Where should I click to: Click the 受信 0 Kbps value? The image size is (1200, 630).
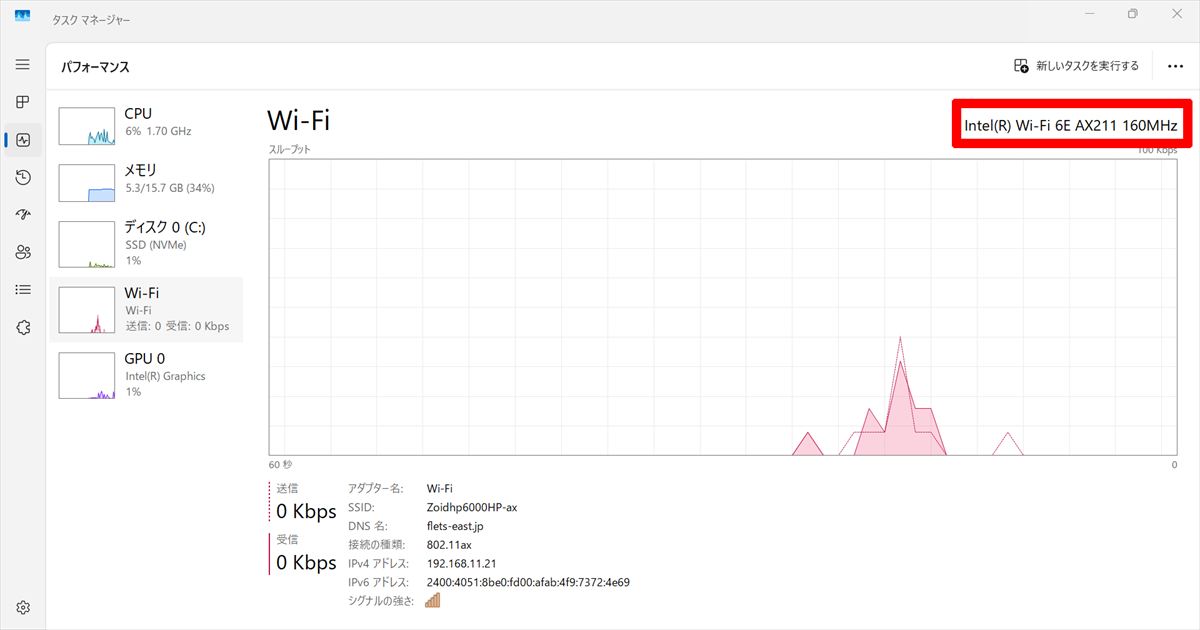[x=306, y=563]
